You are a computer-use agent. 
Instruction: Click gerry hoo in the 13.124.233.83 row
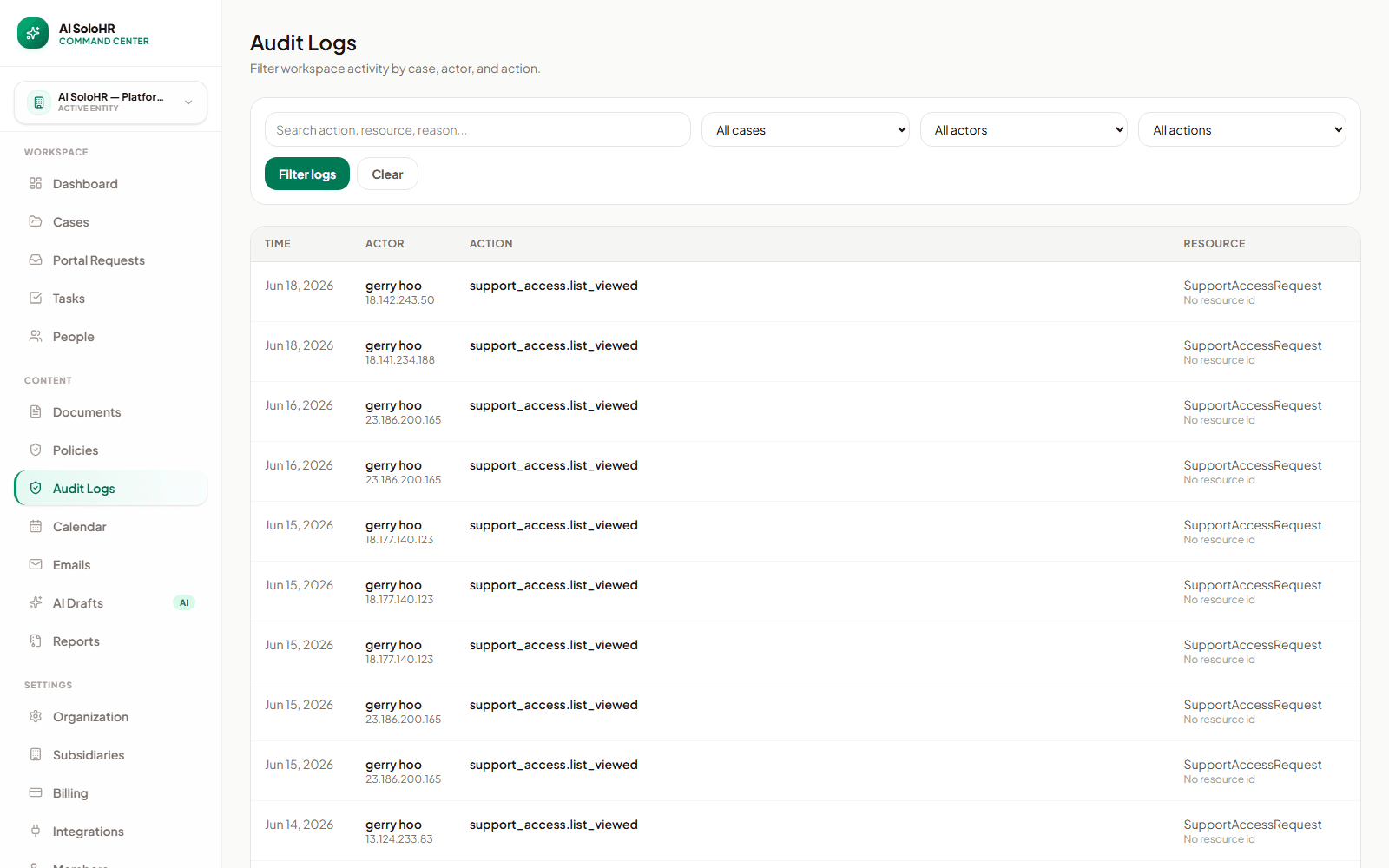(393, 825)
